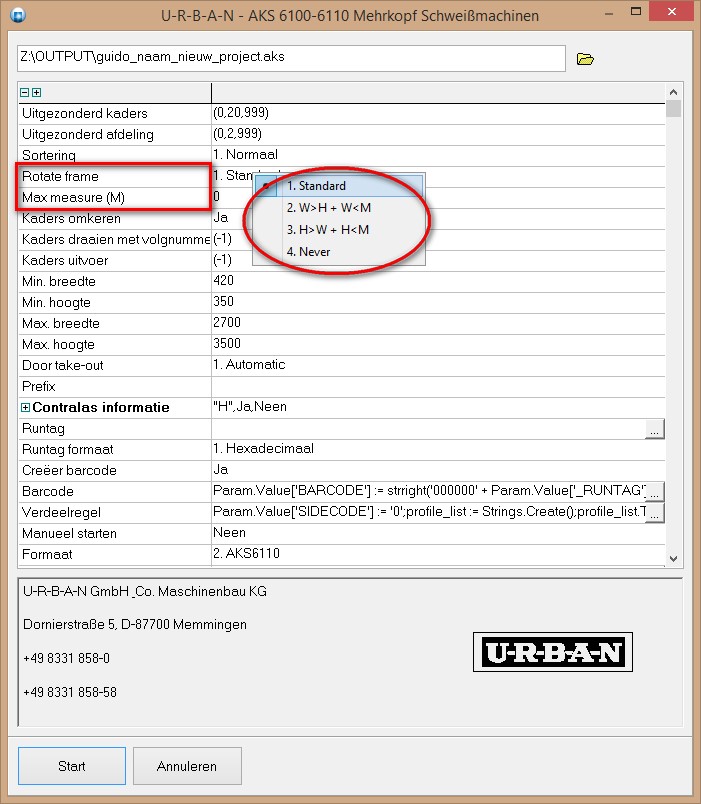Click the app icon in title bar
The height and width of the screenshot is (804, 701).
coord(18,15)
